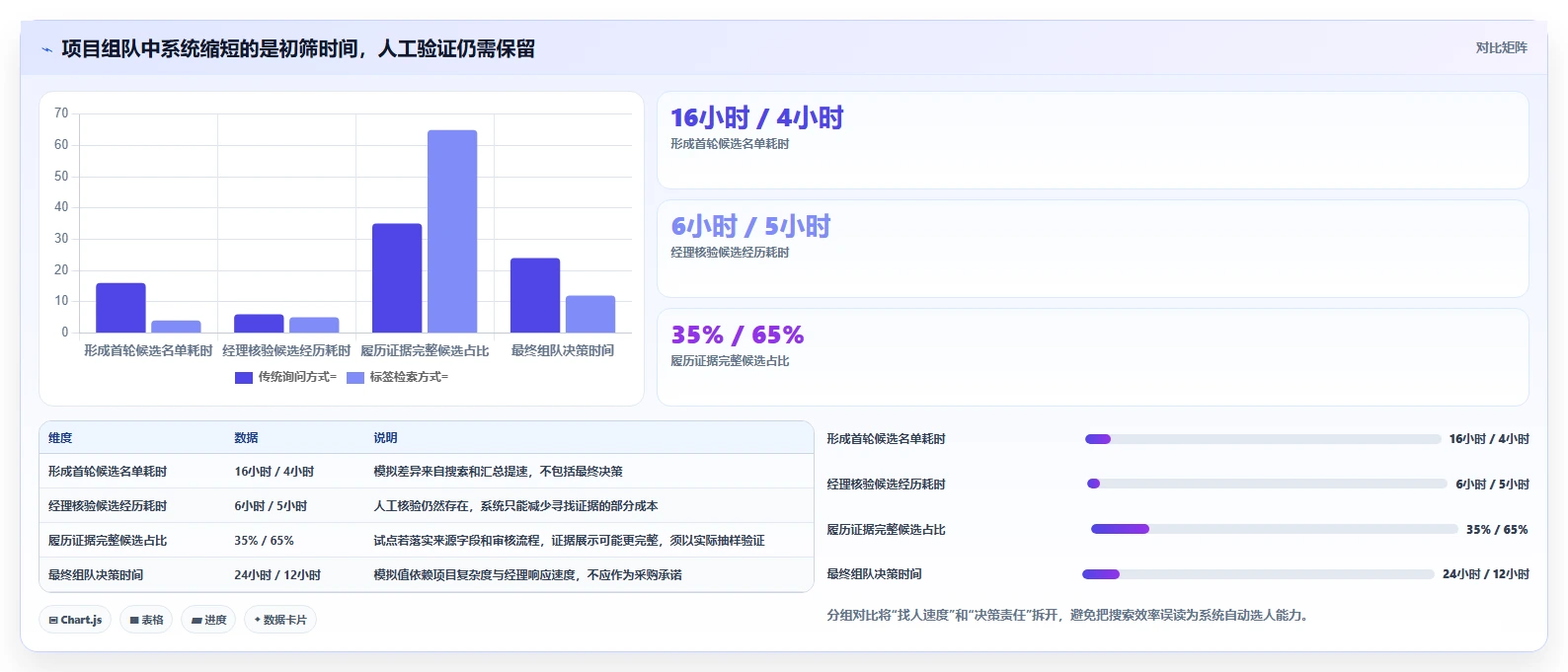Viewport: 1568px width, 672px height.
Task: Click the 标签检索方式= legend text
Action: pyautogui.click(x=409, y=377)
